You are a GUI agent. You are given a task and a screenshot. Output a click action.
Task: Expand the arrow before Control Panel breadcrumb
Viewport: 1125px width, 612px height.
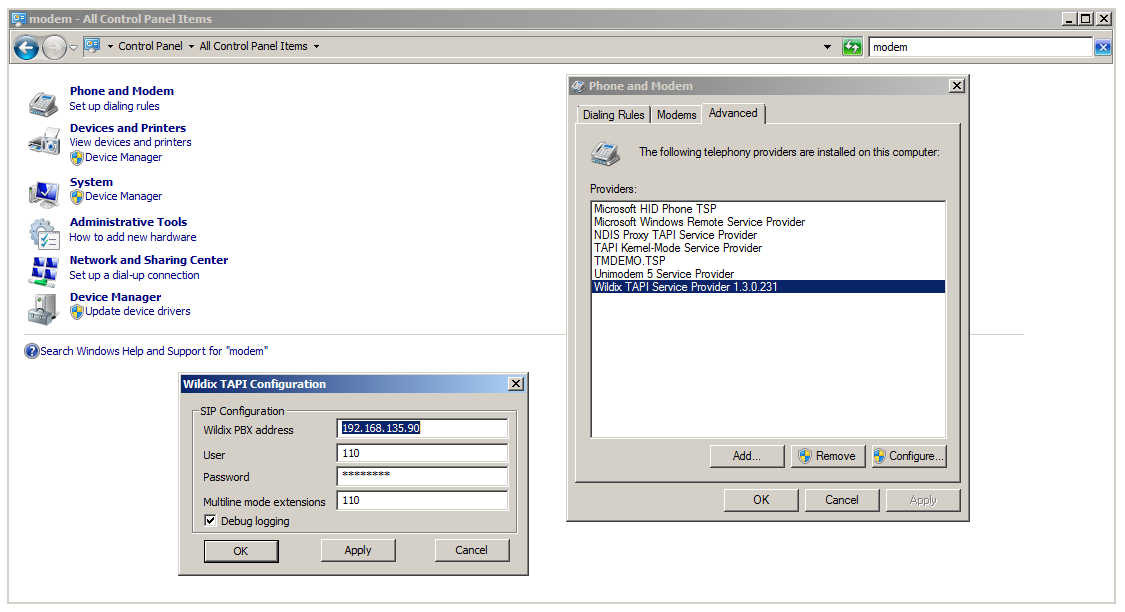click(x=110, y=47)
